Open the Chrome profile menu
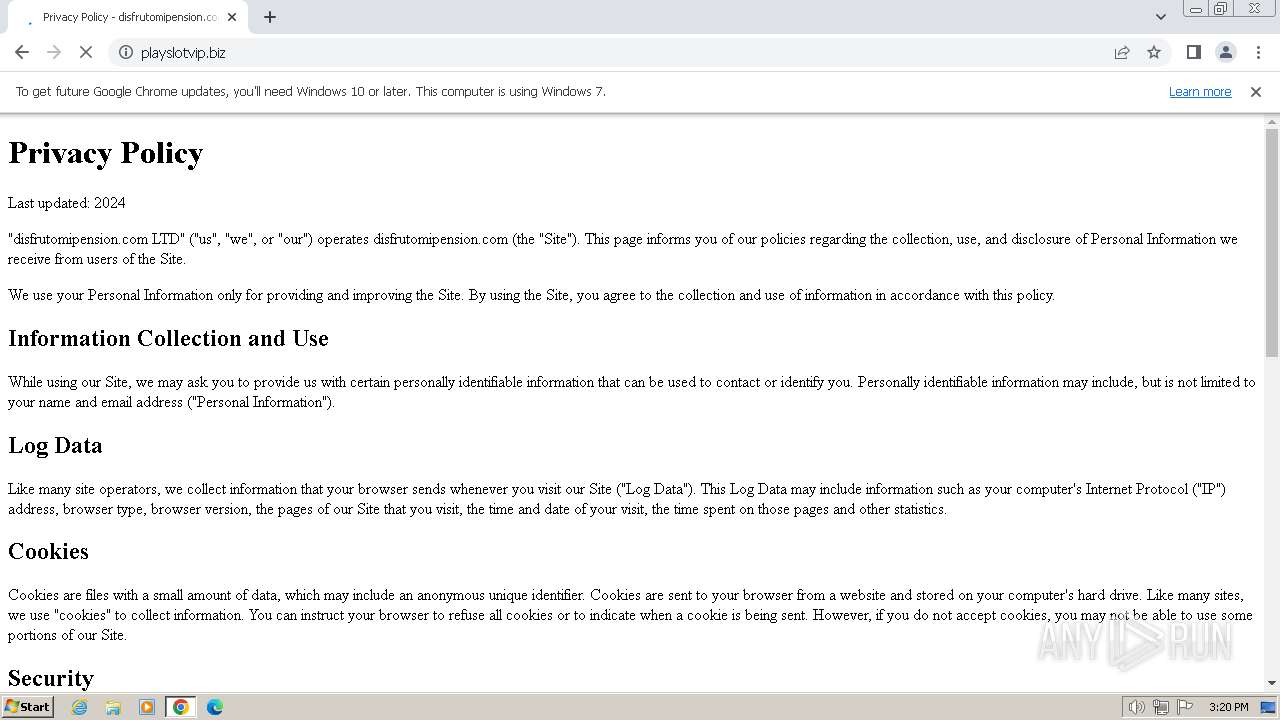 pos(1225,52)
